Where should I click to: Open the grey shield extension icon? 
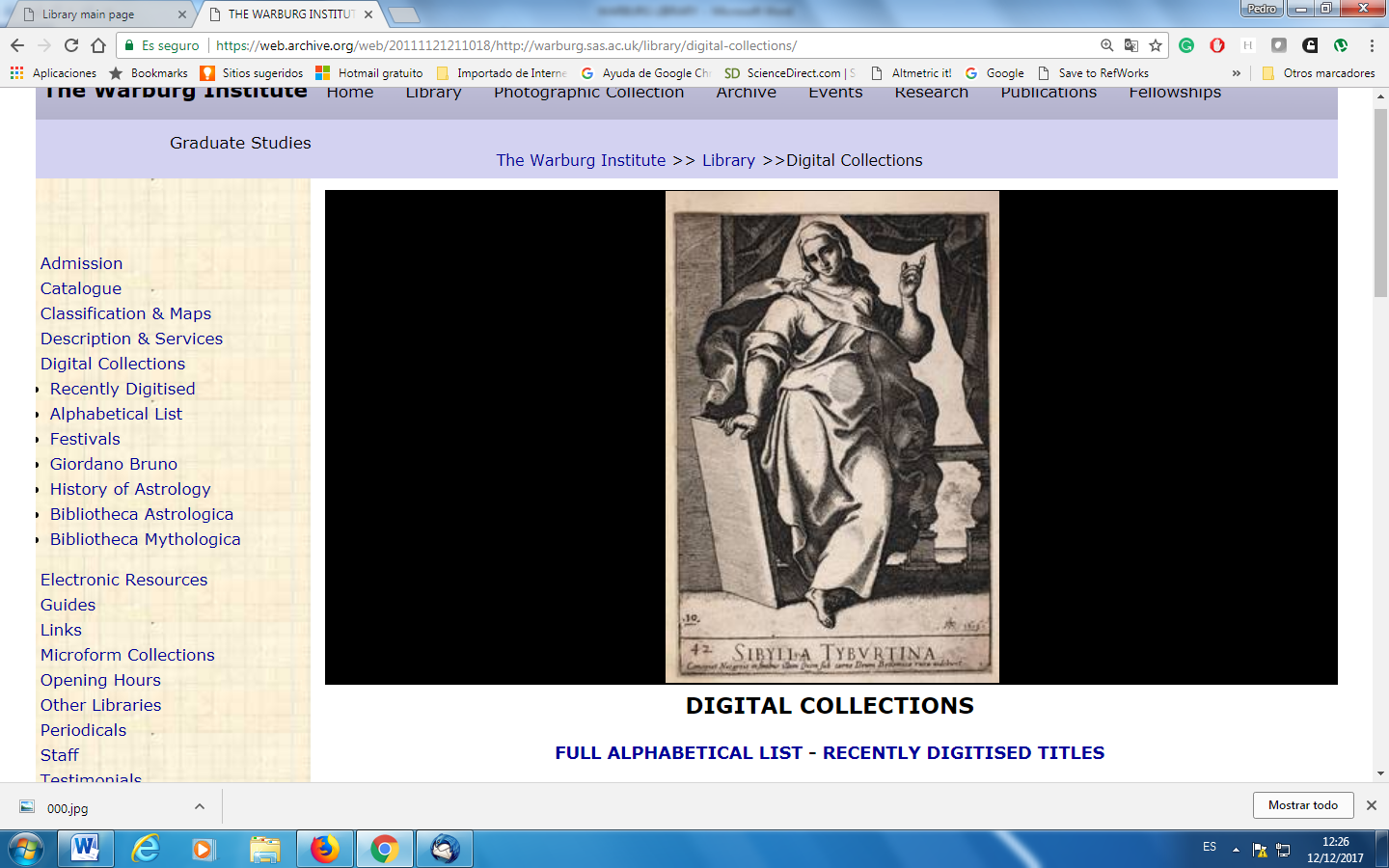coord(1279,45)
